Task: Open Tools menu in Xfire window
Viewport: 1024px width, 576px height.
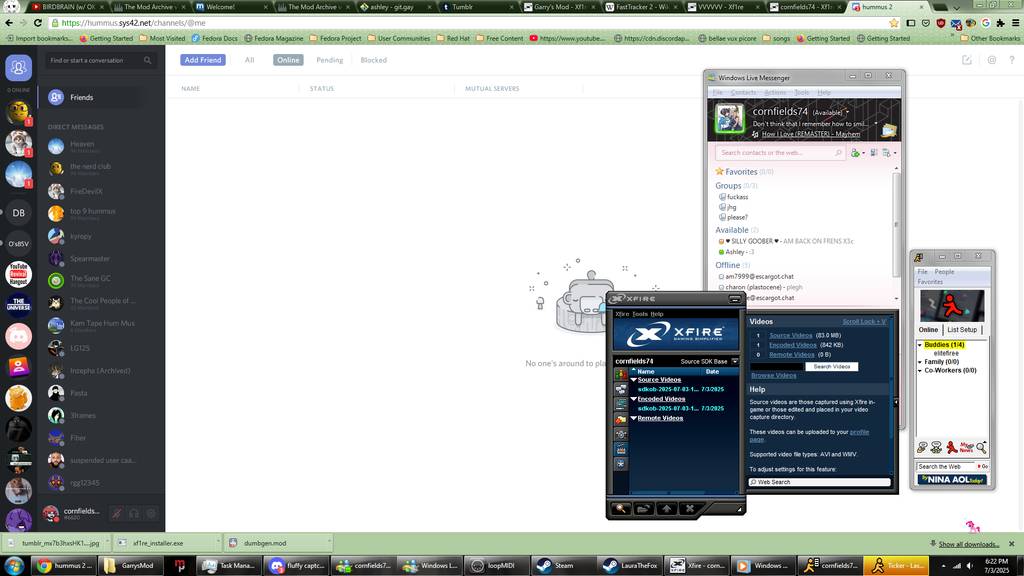Action: 640,314
